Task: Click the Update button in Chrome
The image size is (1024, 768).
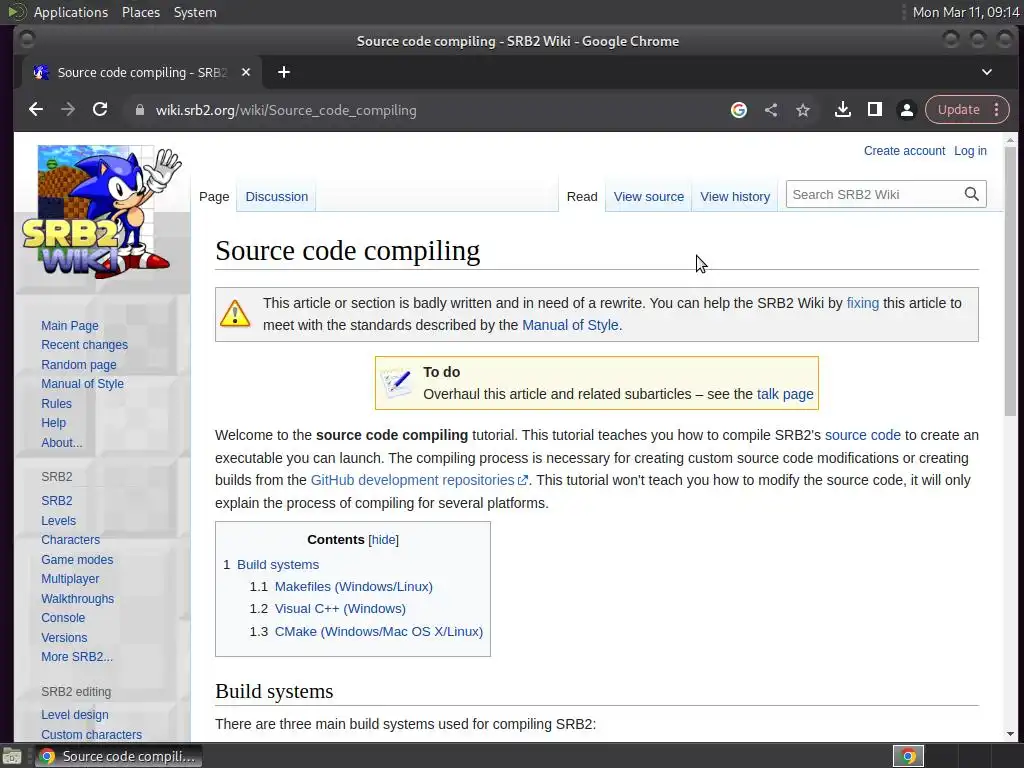Action: (959, 110)
